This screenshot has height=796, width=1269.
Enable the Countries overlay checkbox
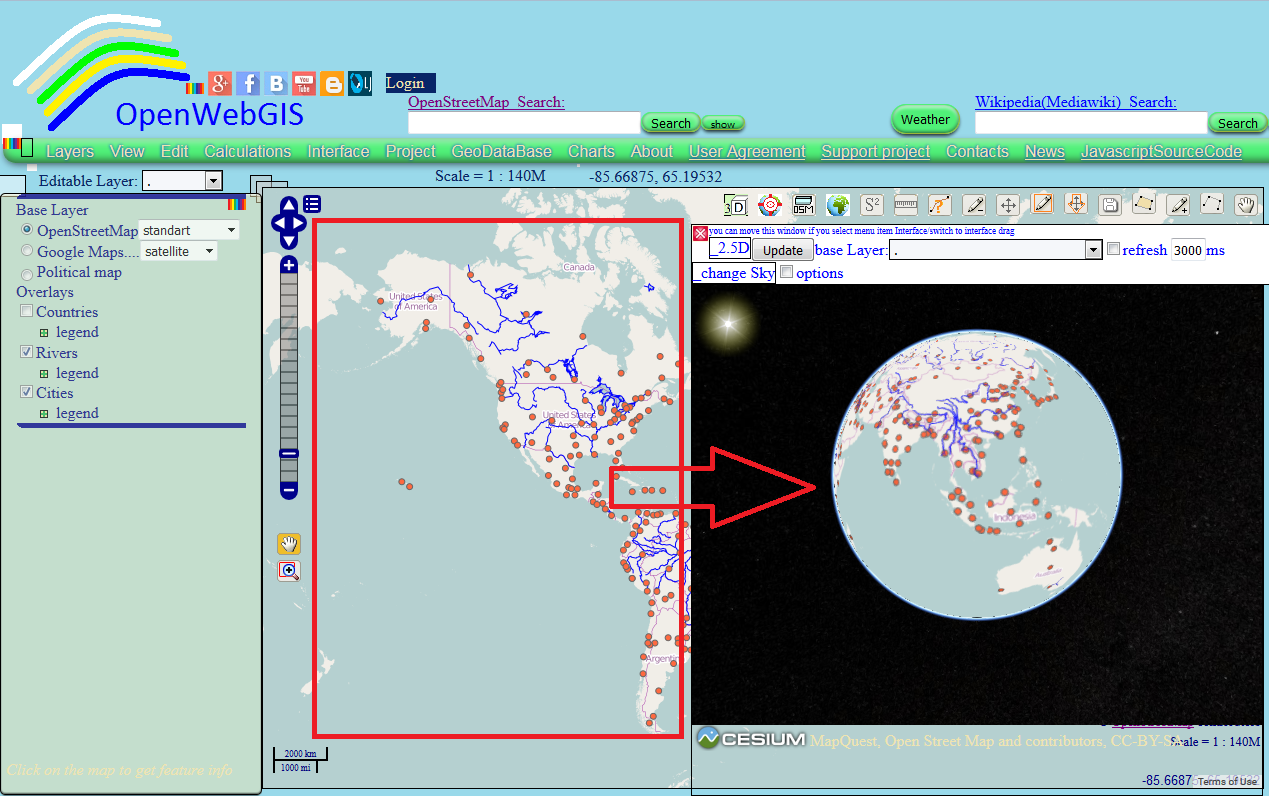tap(26, 311)
